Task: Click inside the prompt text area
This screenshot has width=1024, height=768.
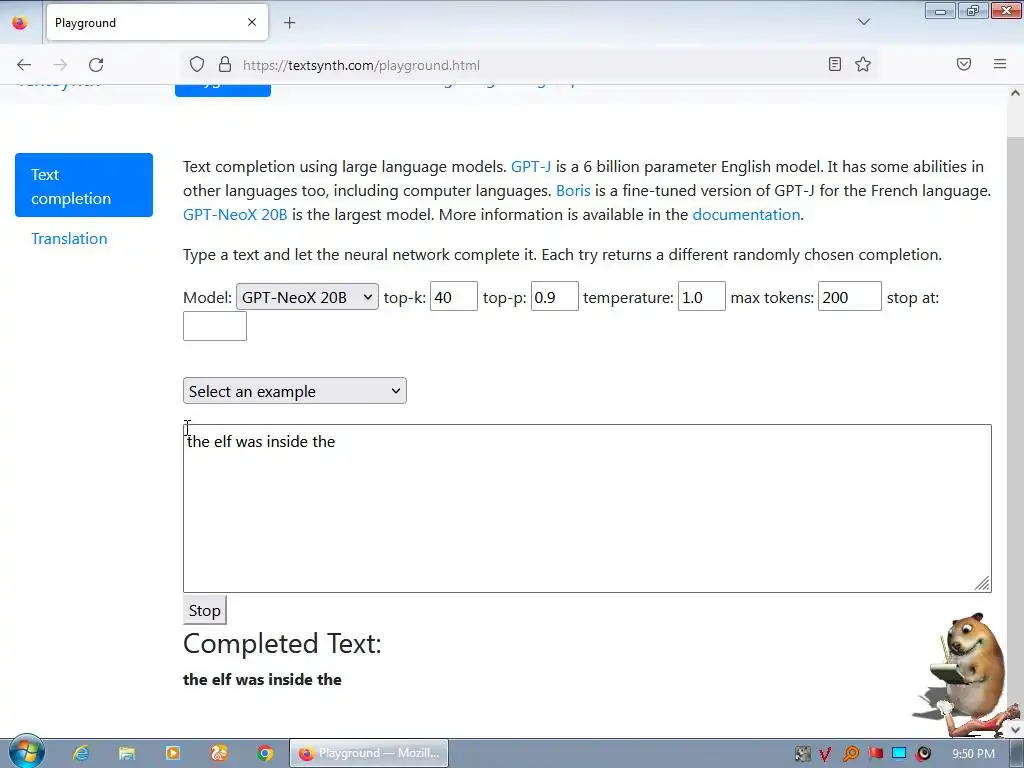Action: pyautogui.click(x=587, y=508)
